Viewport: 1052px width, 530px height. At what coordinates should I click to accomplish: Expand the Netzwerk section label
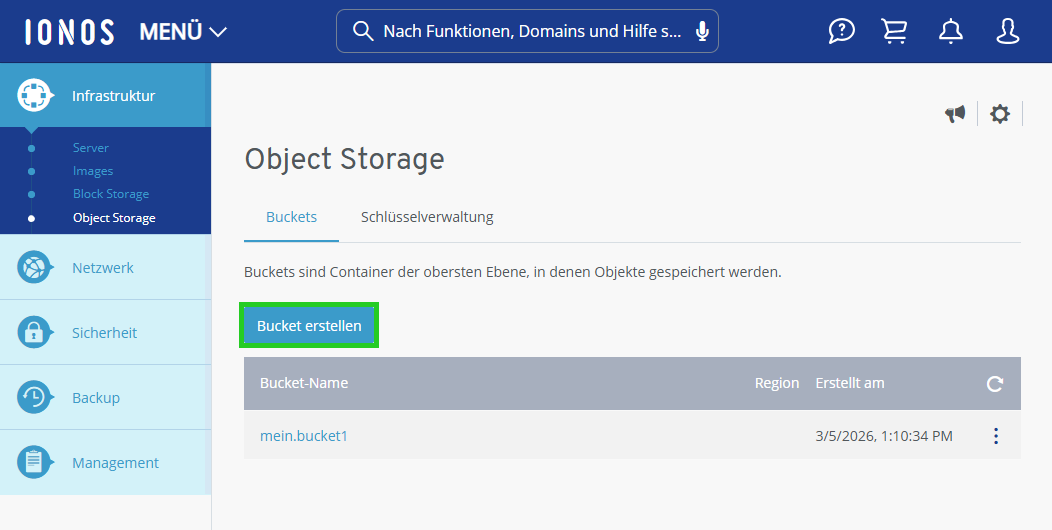click(x=103, y=268)
